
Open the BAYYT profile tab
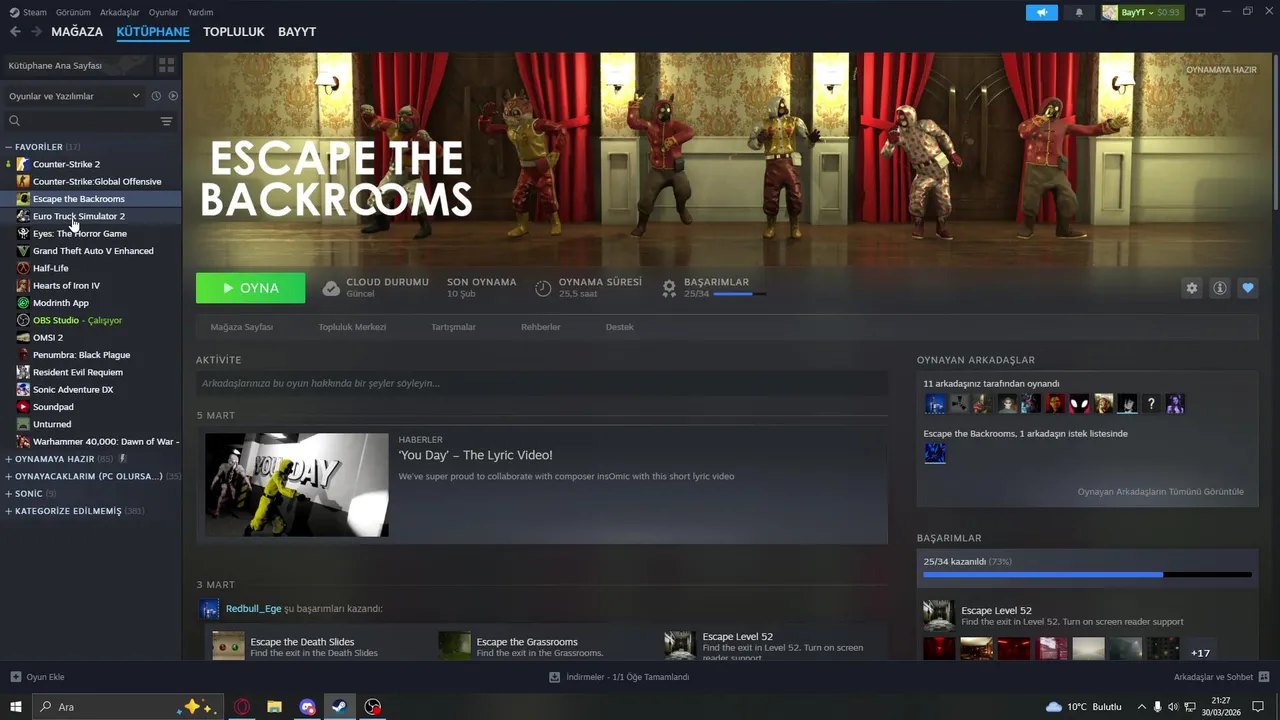click(297, 32)
